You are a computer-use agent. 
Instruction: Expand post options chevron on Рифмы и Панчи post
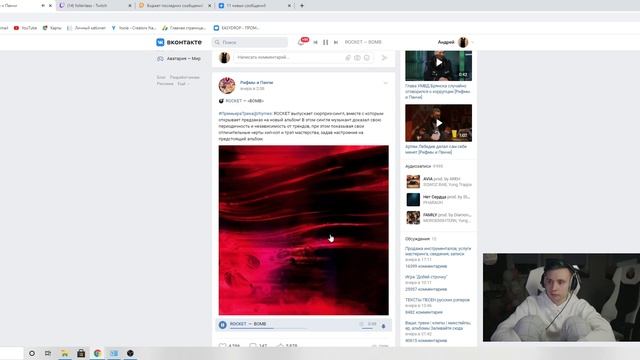point(385,83)
